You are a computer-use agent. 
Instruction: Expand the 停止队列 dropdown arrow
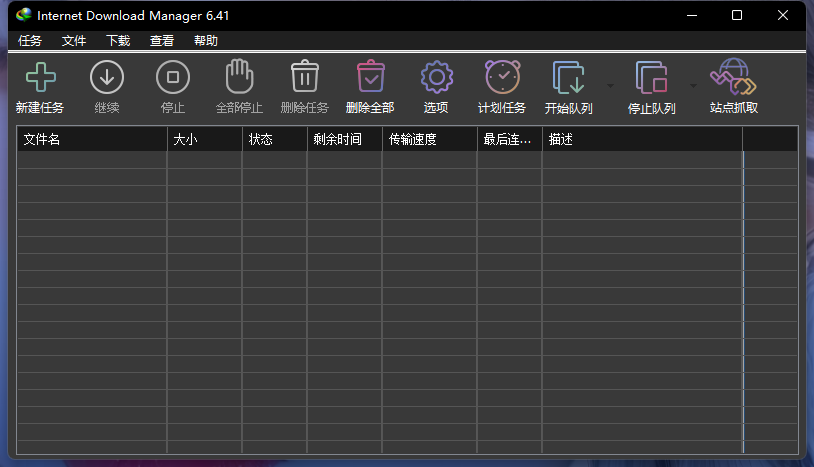(693, 86)
